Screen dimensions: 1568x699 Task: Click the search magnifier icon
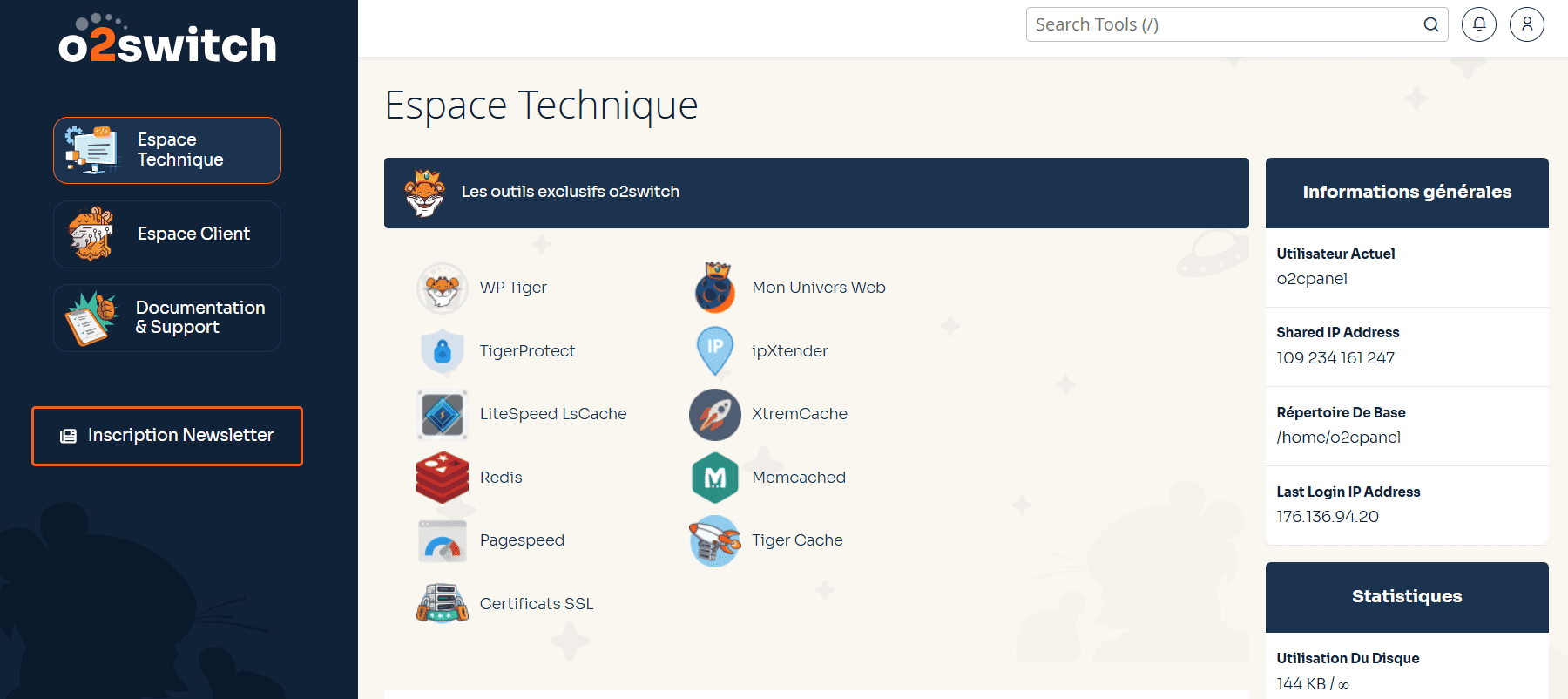click(x=1431, y=24)
